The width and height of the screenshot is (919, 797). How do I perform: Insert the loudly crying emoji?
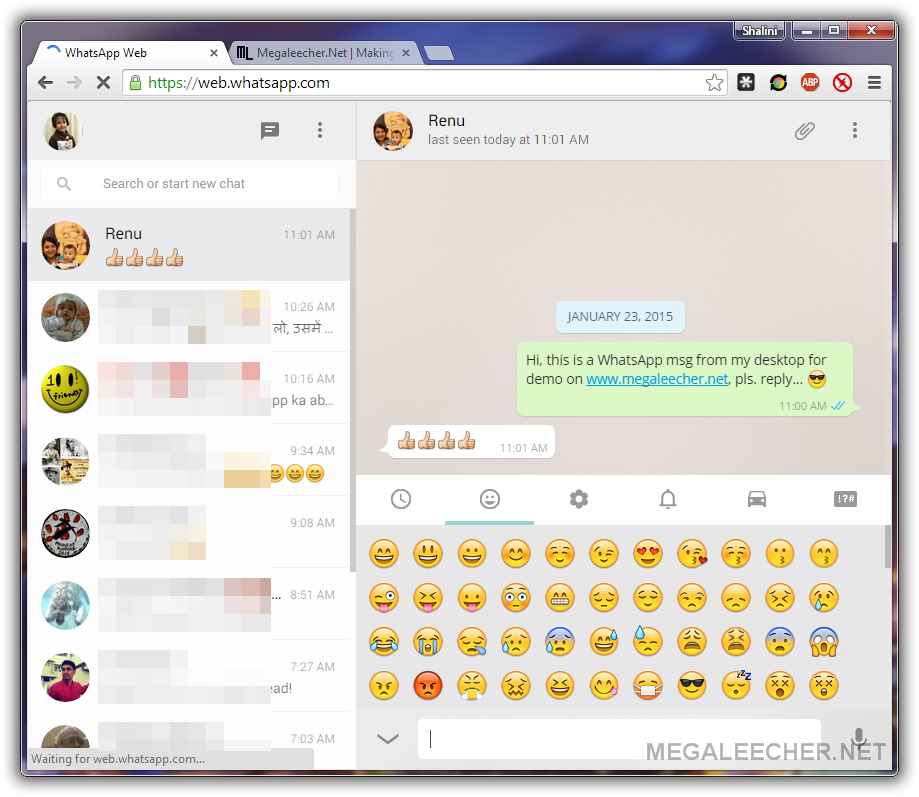coord(428,642)
